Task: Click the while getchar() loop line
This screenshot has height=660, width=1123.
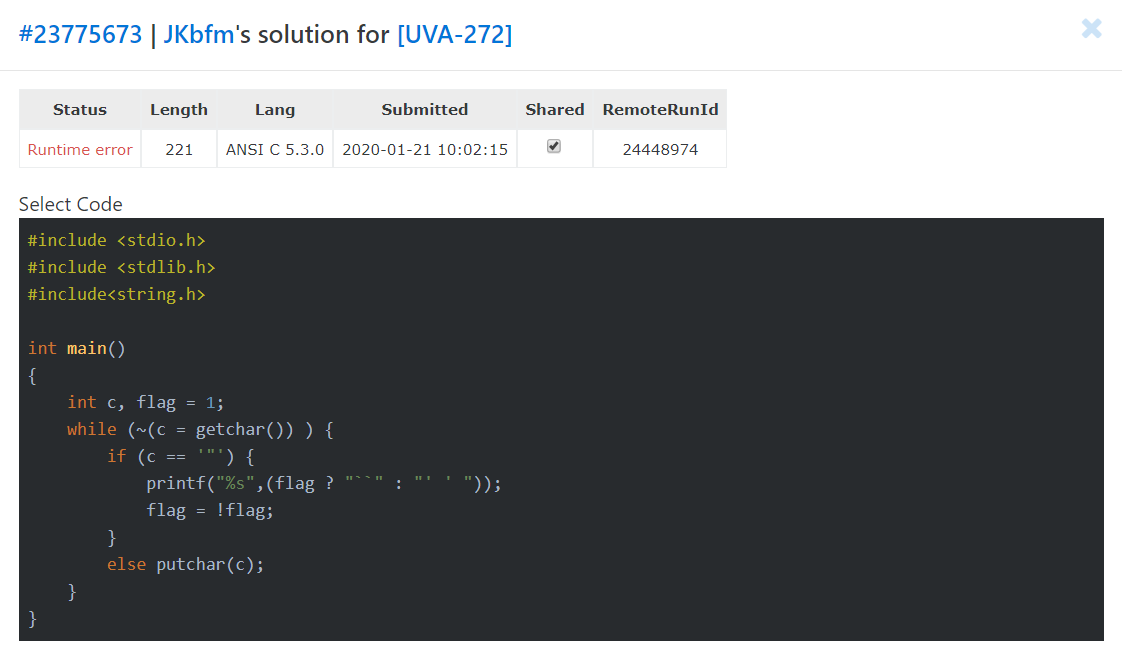Action: 200,430
